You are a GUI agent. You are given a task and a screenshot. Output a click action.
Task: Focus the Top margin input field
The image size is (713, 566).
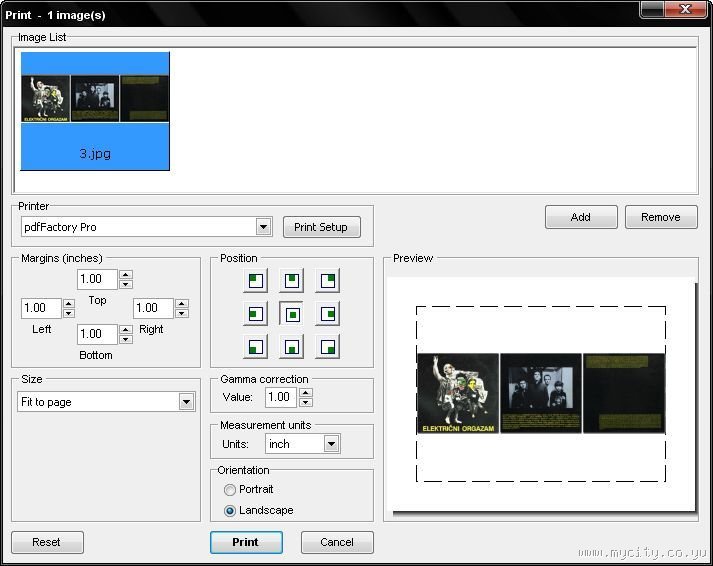[x=97, y=279]
